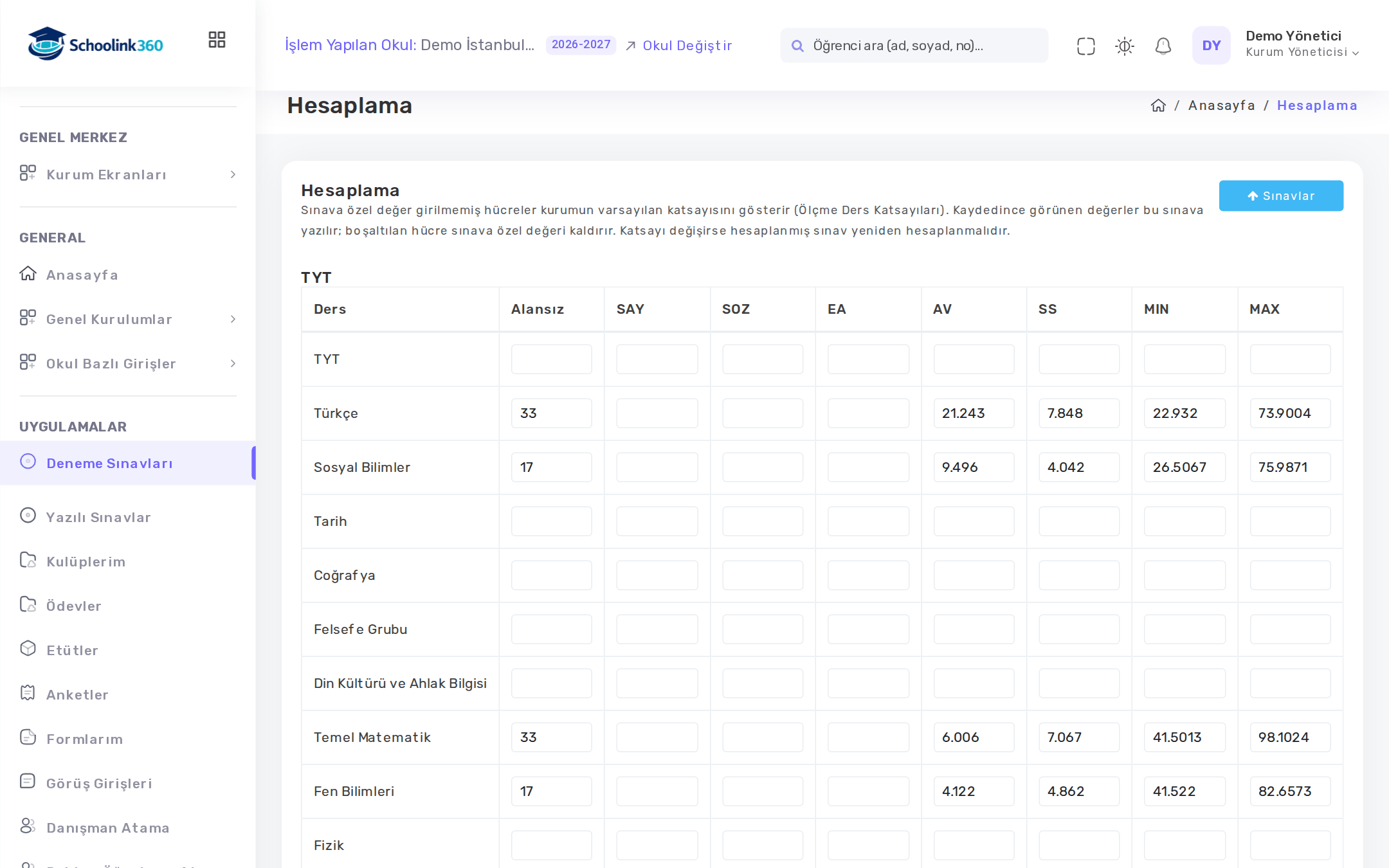Click Sosyal Bilimler AV field 9.496
This screenshot has width=1389, height=868.
click(974, 467)
